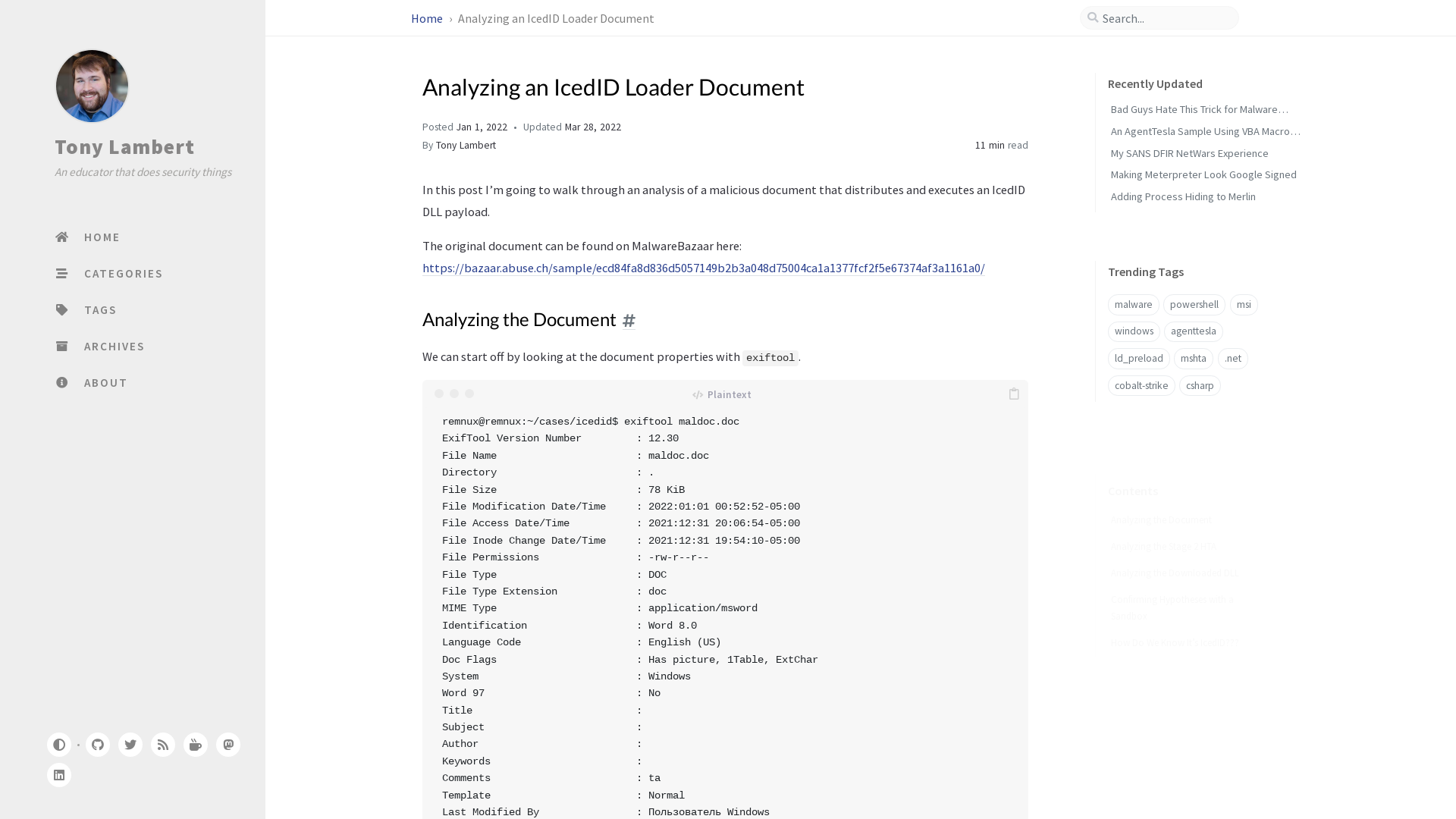Click the posted date Jan 1, 2022
The image size is (1456, 819).
click(x=482, y=127)
